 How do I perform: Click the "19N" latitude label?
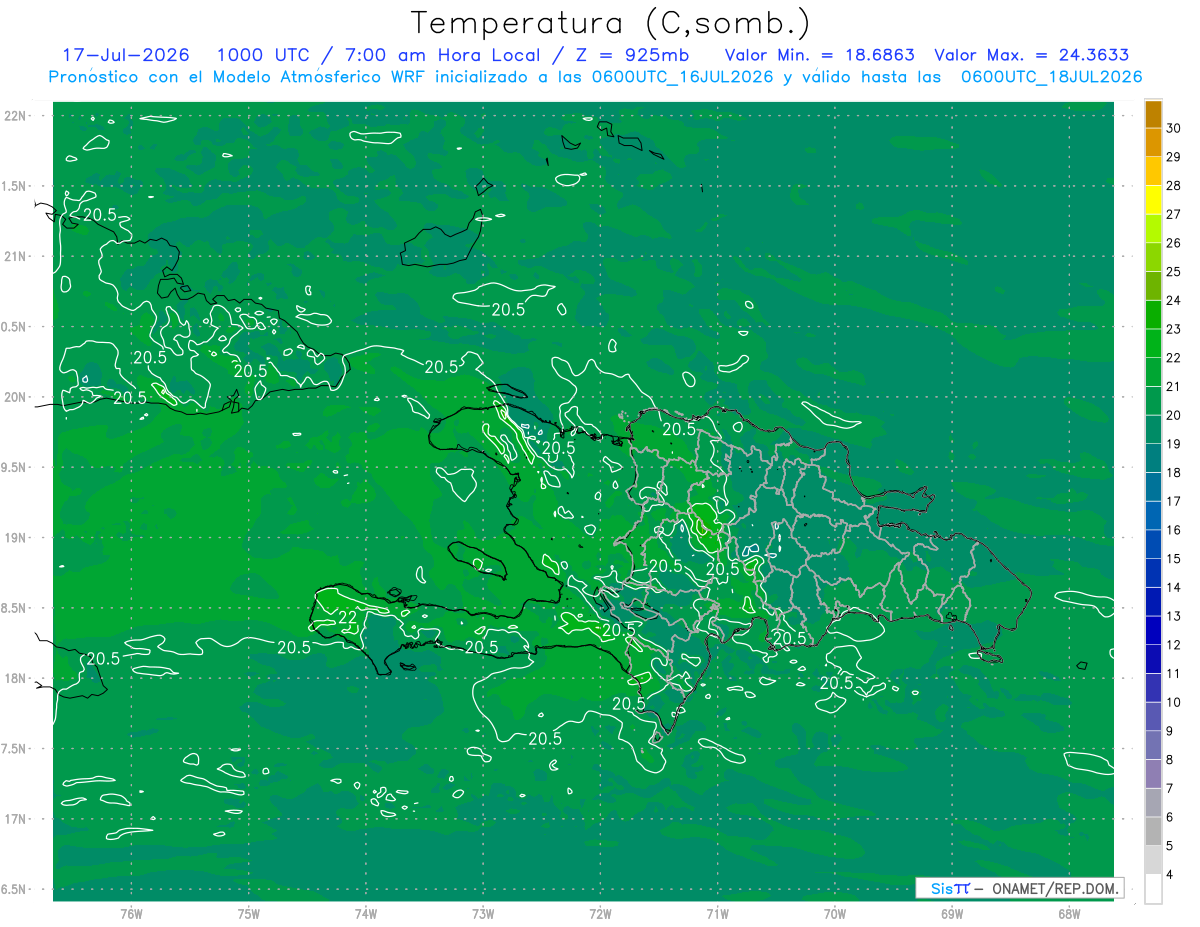tap(16, 537)
